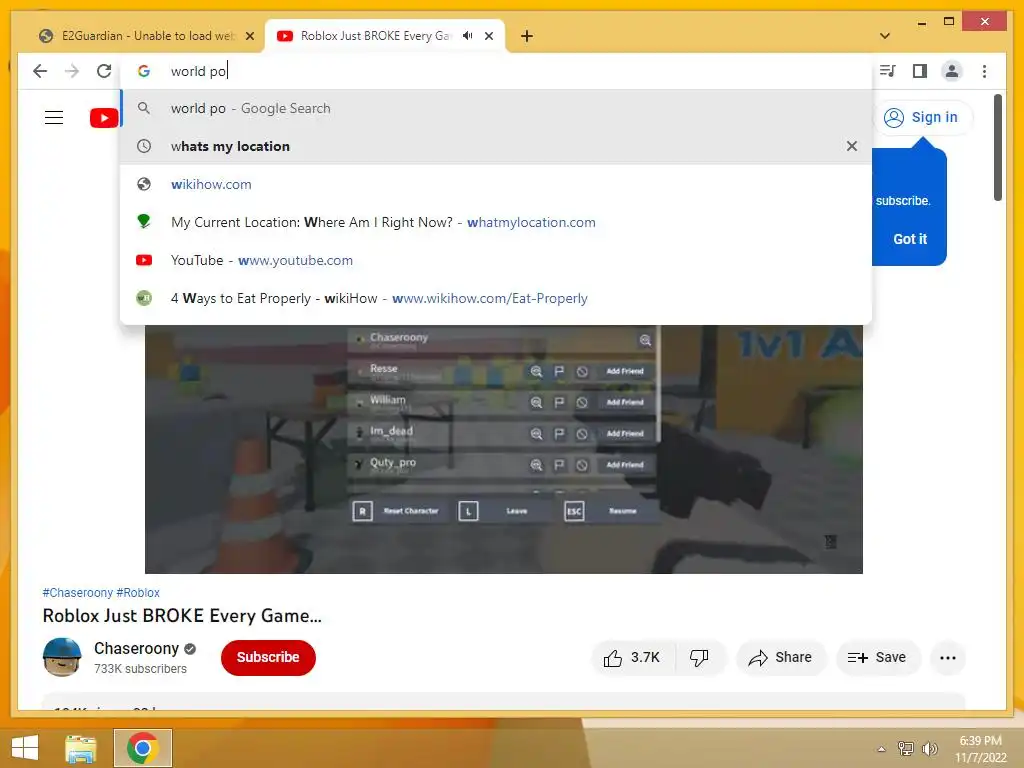Select the wikiHow Eat-Properly suggestion
This screenshot has width=1024, height=768.
(x=496, y=298)
